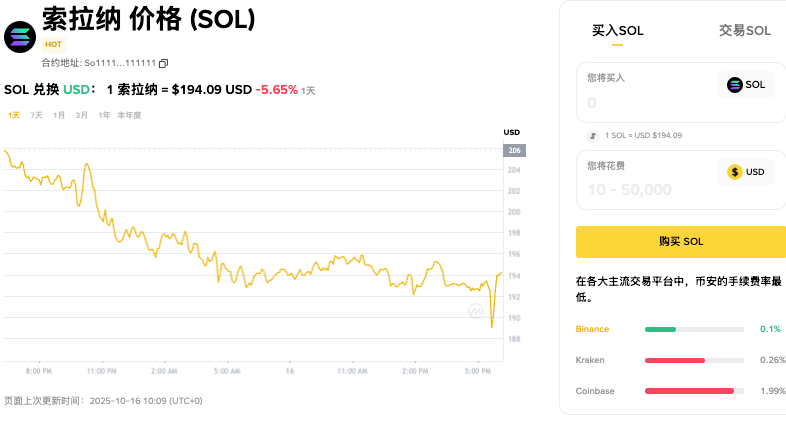The height and width of the screenshot is (428, 786).
Task: Click the HOT badge under the title
Action: click(53, 45)
